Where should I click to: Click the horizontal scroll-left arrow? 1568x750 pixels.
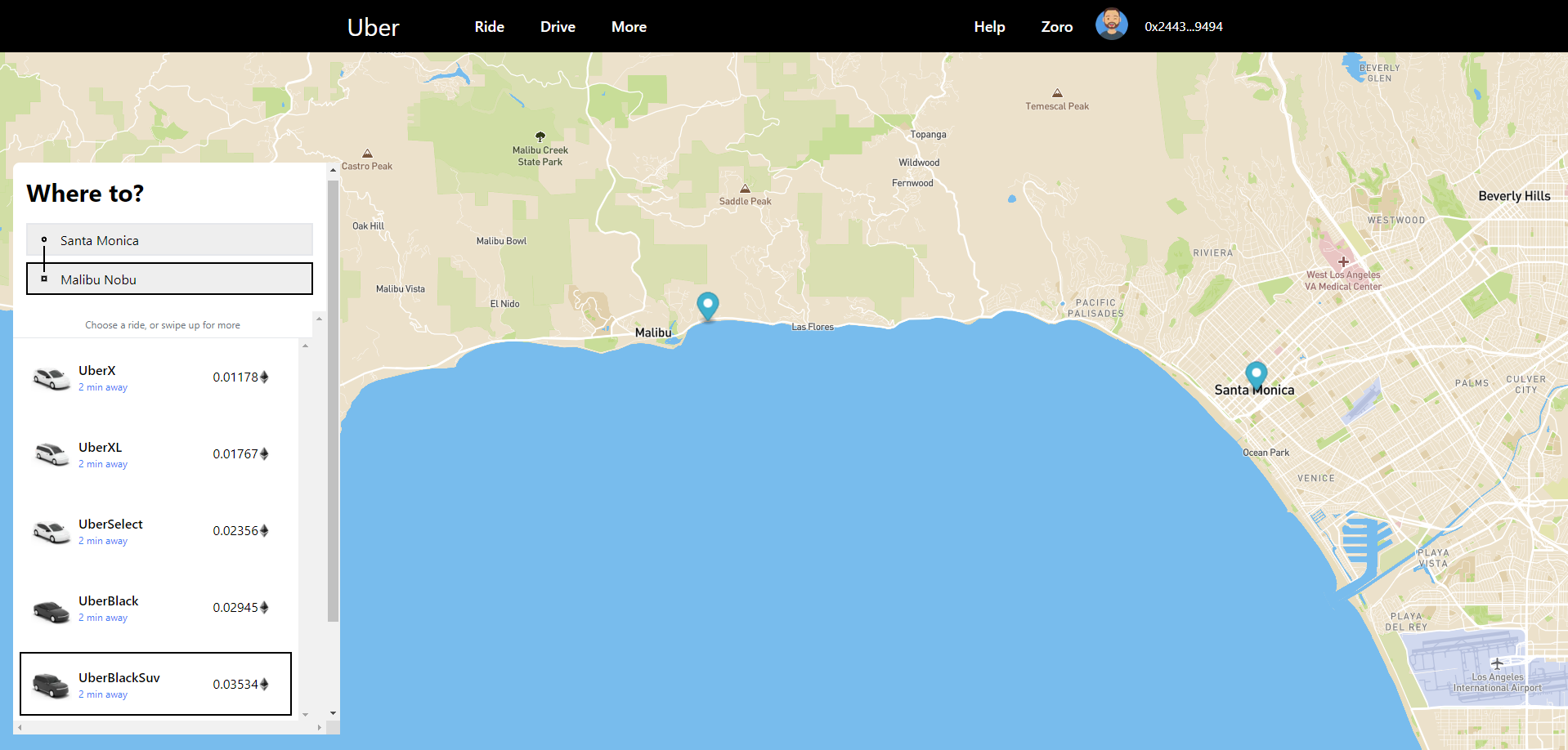click(20, 727)
